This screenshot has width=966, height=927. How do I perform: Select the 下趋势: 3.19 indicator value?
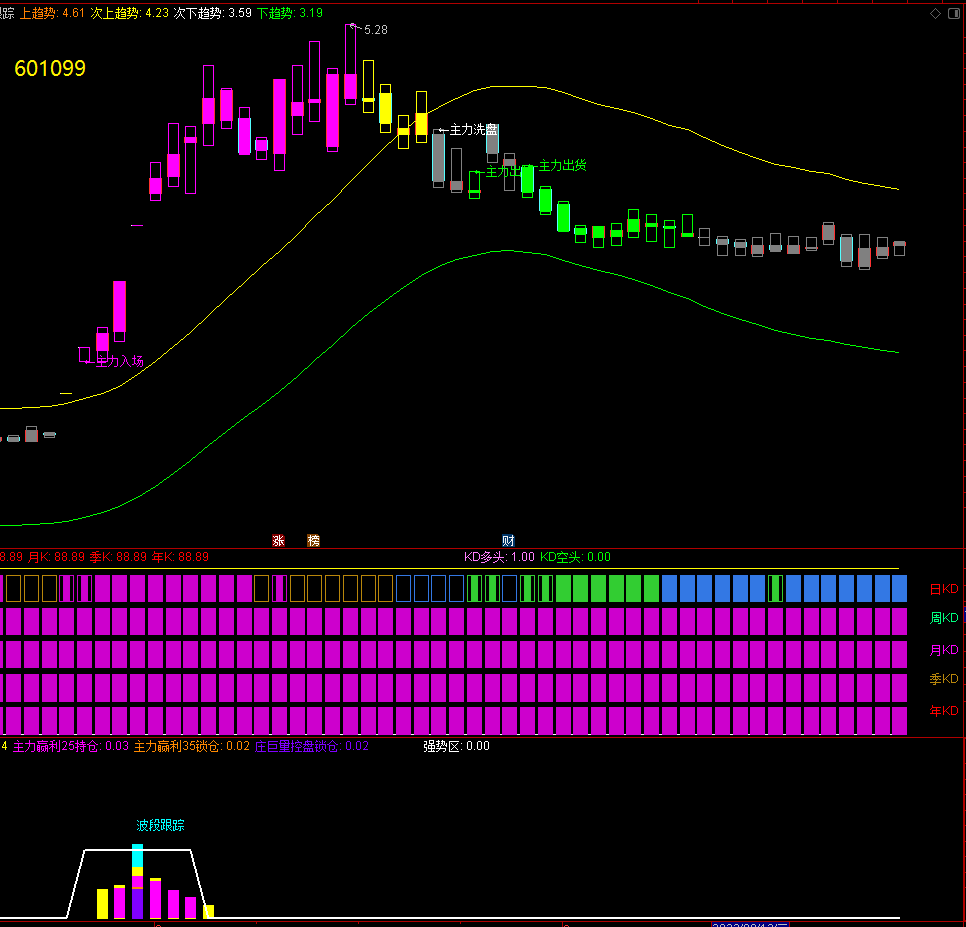point(290,13)
